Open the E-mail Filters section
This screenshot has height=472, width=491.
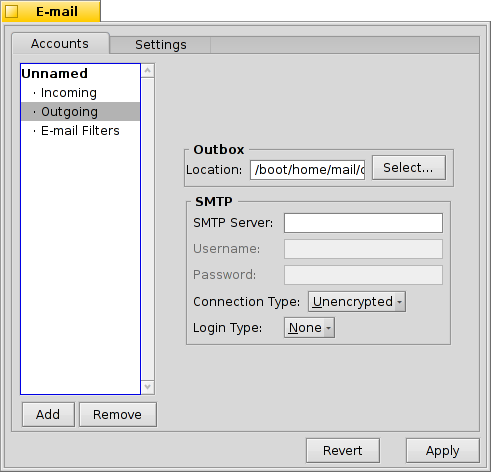point(80,131)
